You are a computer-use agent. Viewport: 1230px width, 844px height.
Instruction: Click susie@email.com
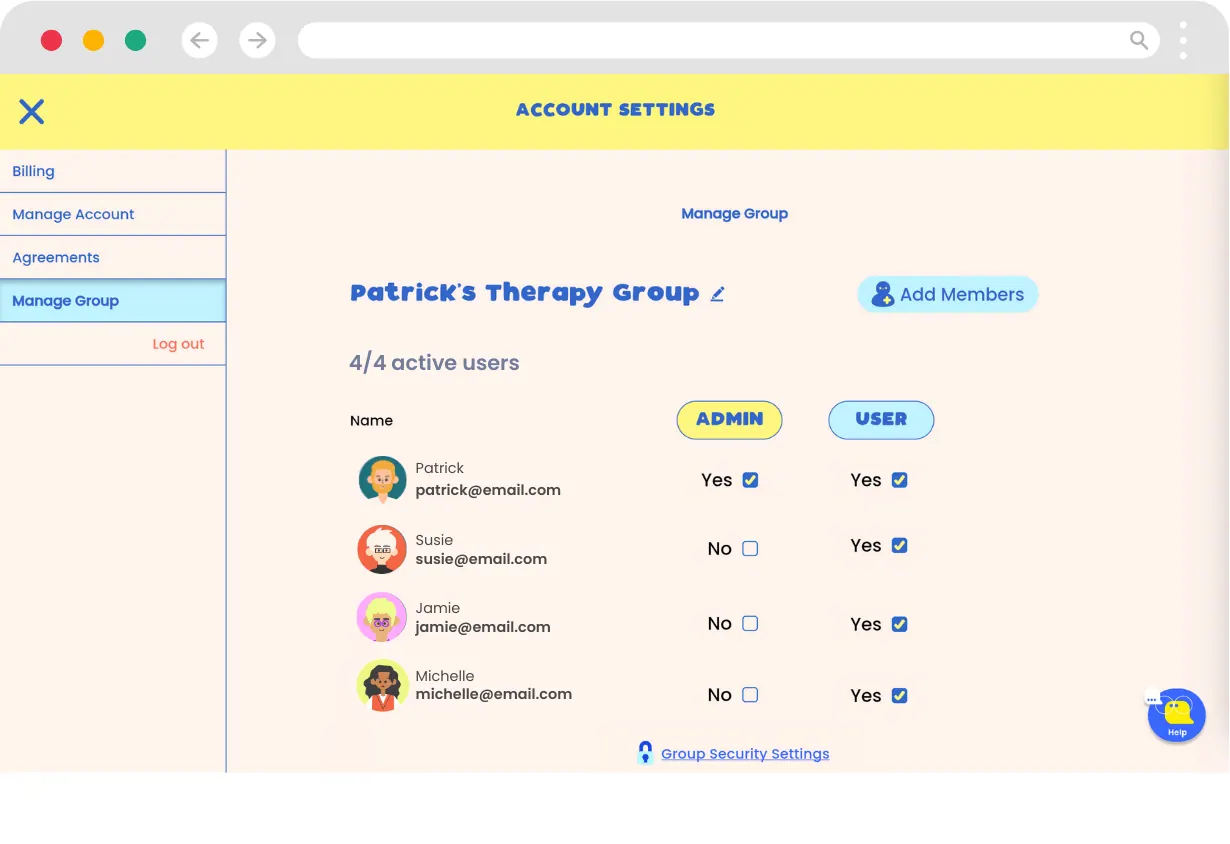481,559
